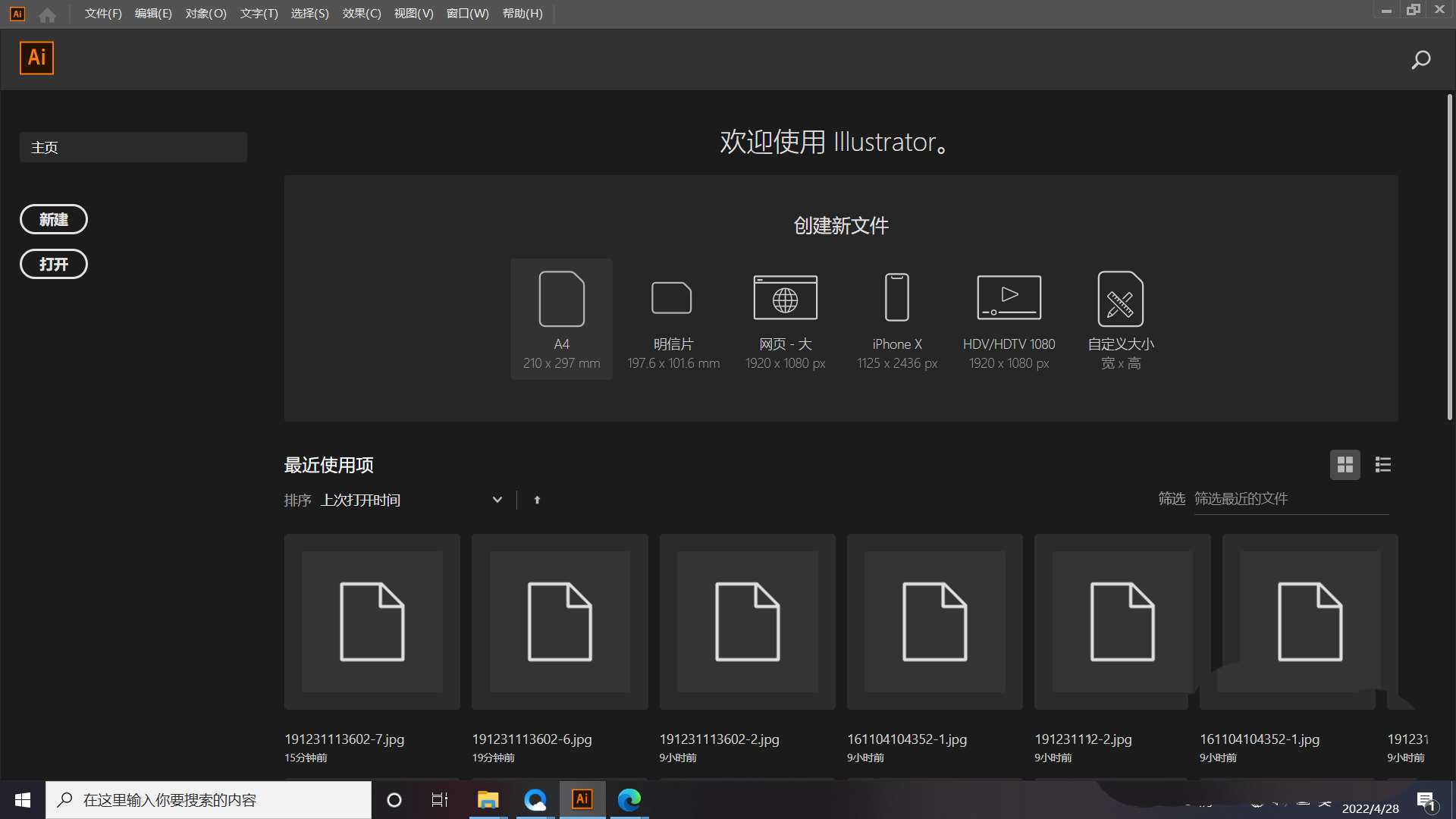
Task: Click the Illustrator taskbar icon
Action: point(582,800)
